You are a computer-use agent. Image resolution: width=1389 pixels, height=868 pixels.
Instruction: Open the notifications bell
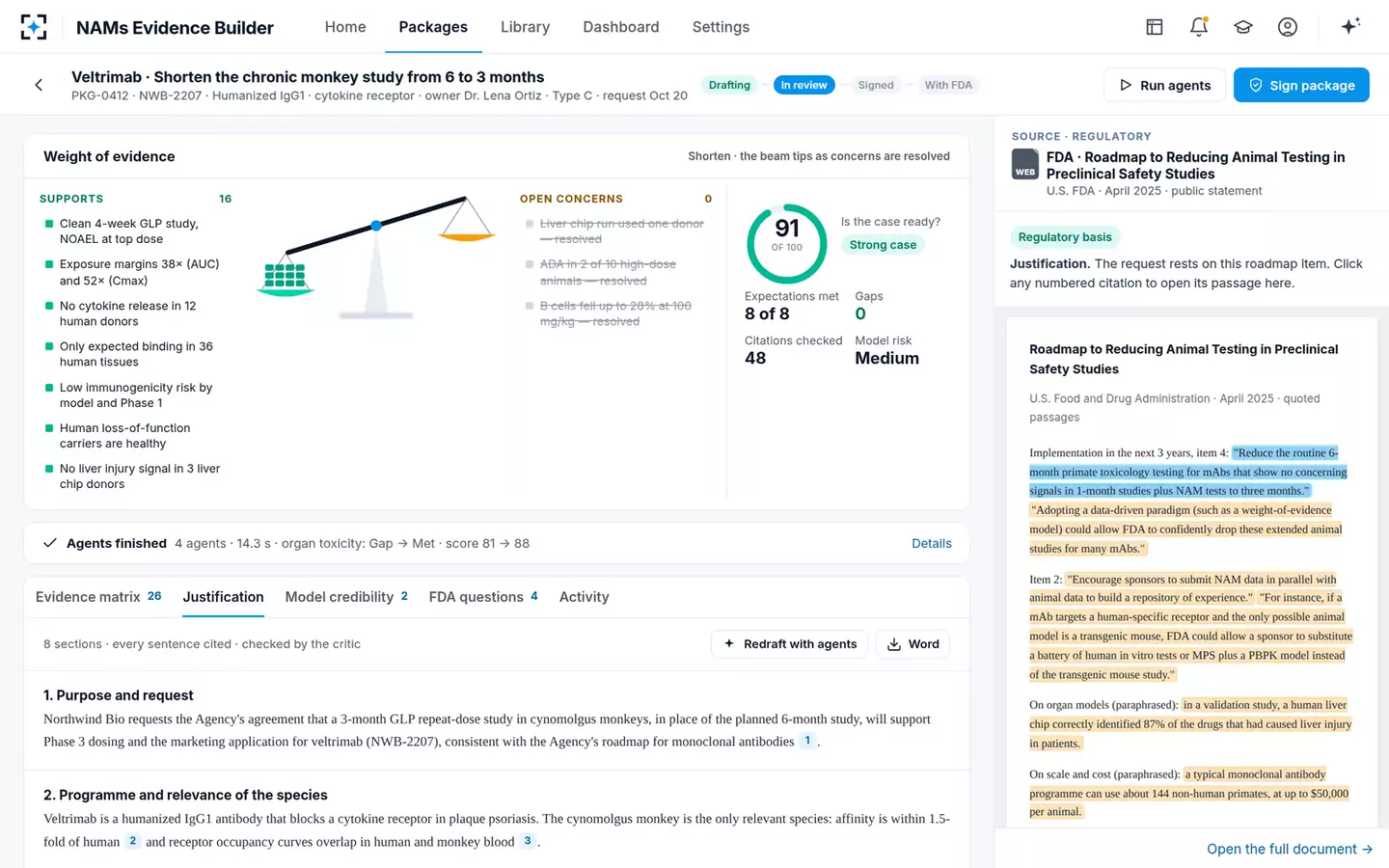point(1199,27)
